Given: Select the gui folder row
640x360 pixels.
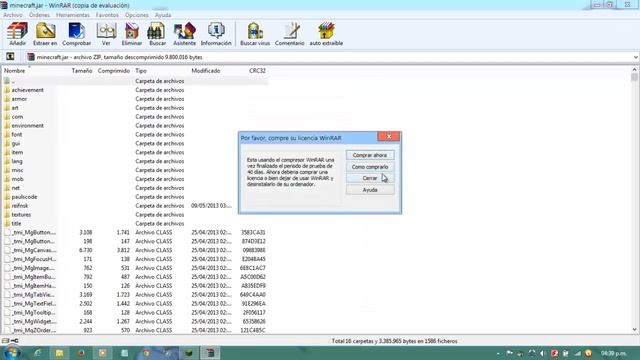Looking at the screenshot, I should tap(135, 143).
